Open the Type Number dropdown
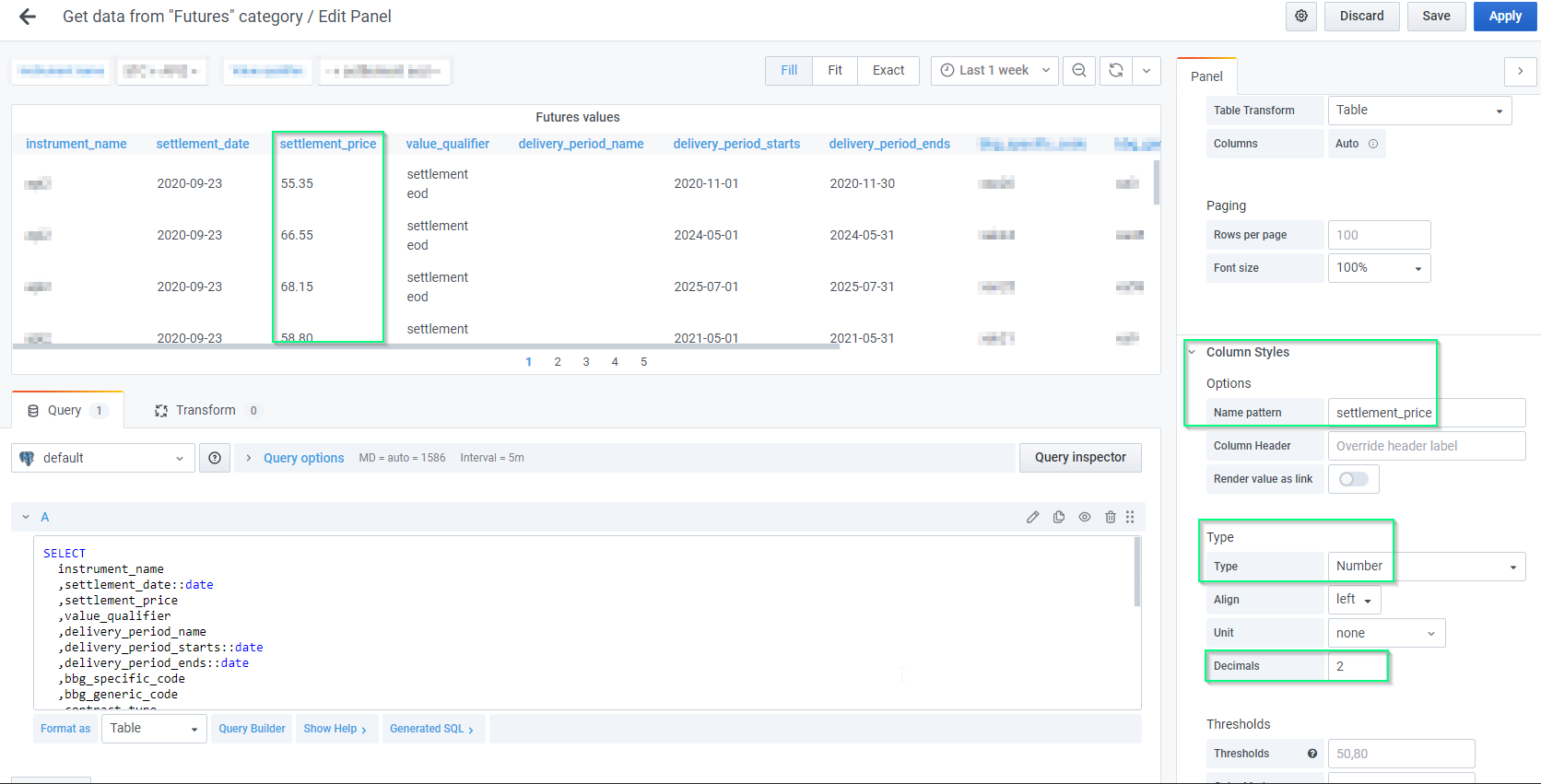Screen dimensions: 1541x784 point(1426,567)
